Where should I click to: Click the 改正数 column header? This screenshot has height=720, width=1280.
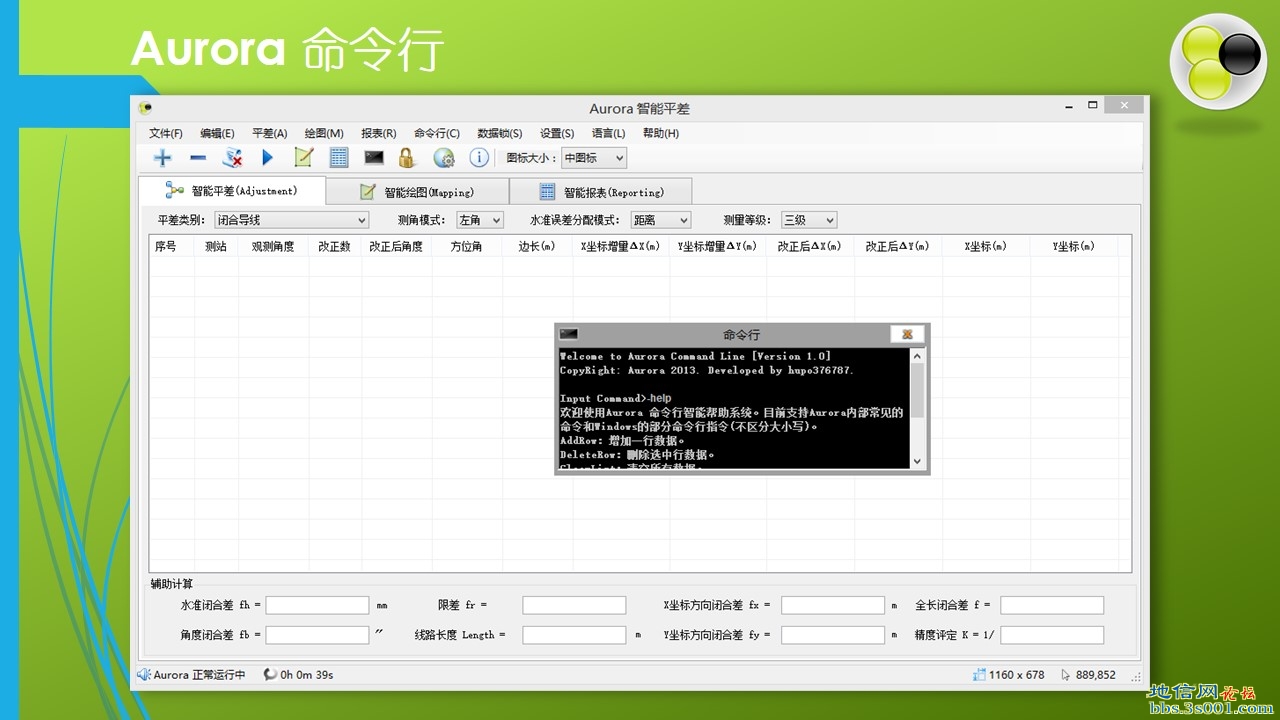pyautogui.click(x=335, y=246)
